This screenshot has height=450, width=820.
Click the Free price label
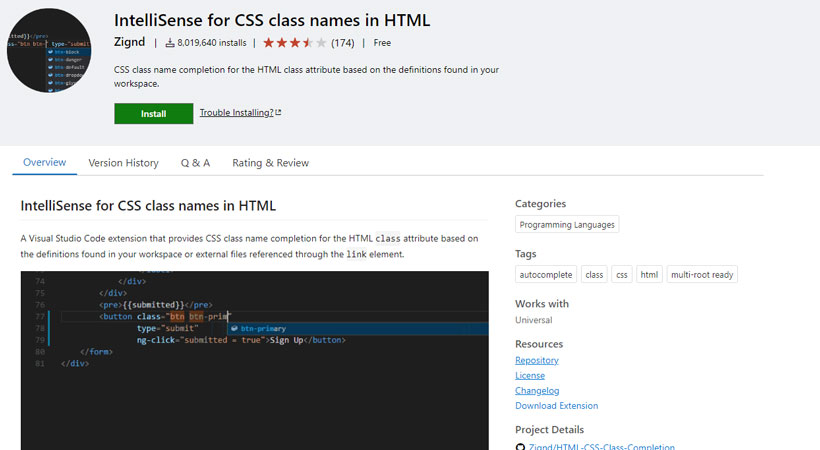[382, 43]
